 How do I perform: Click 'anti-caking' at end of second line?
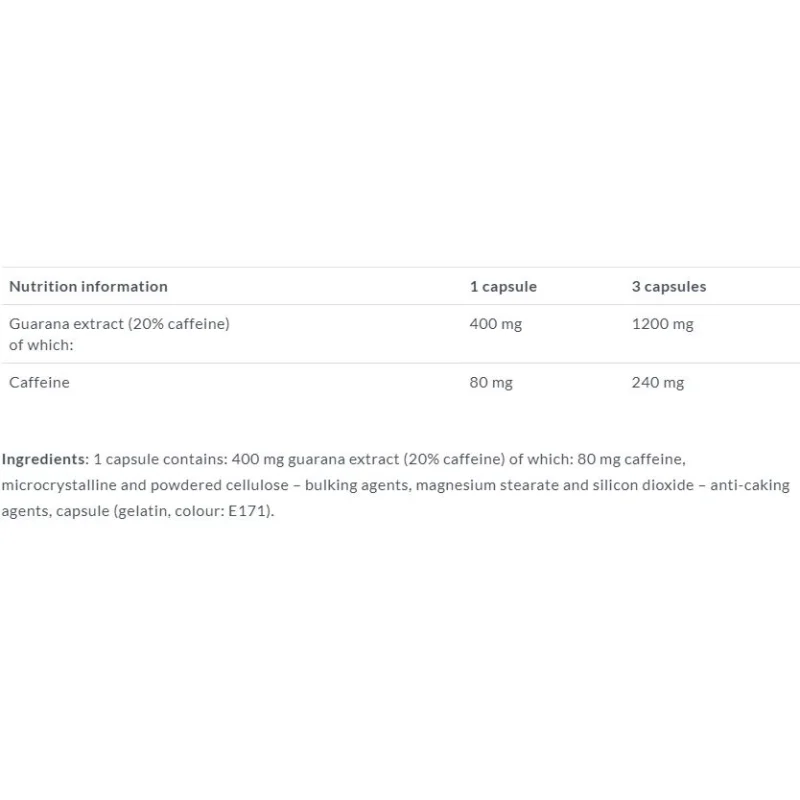[750, 485]
